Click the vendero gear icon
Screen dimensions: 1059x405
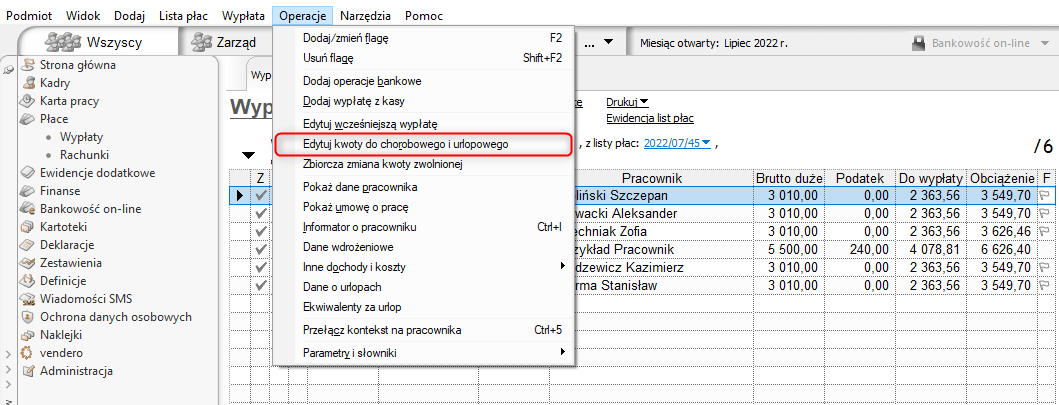tap(28, 353)
